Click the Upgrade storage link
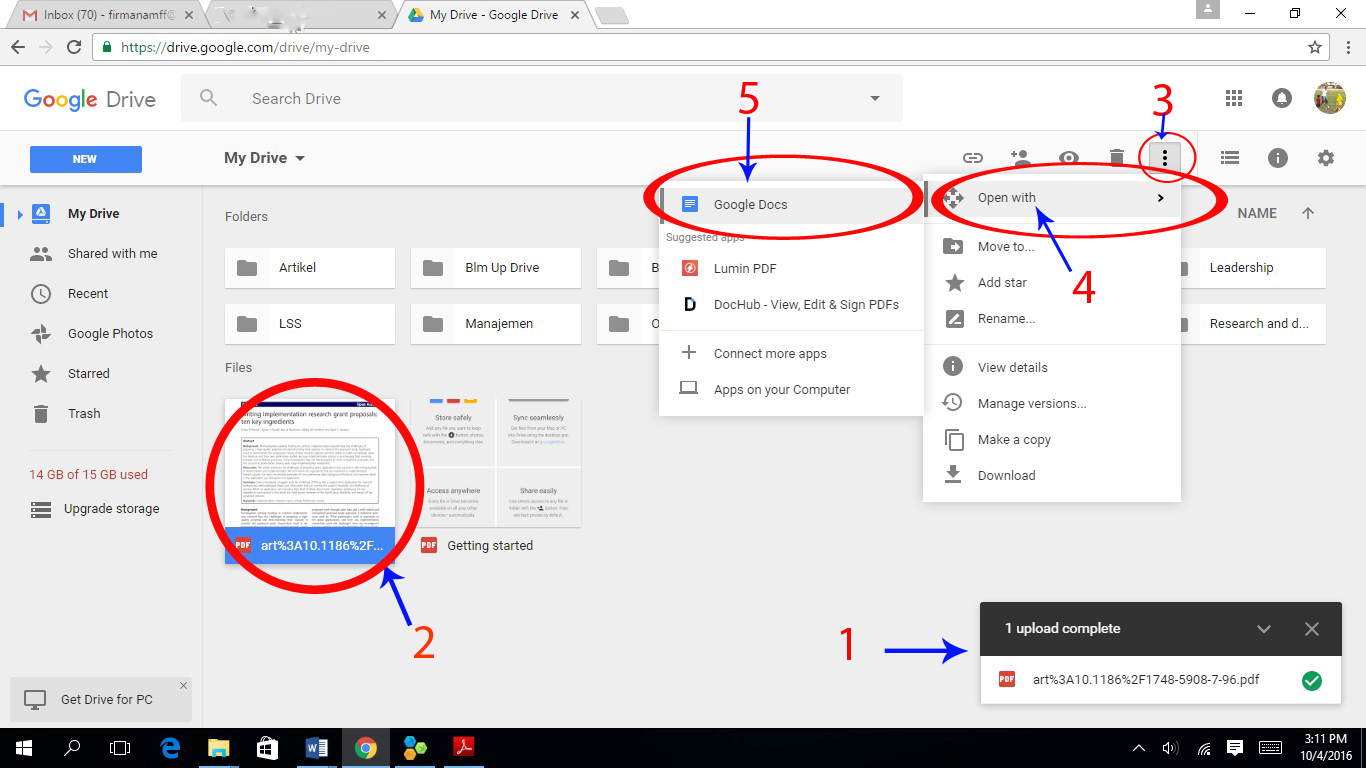This screenshot has width=1366, height=768. [111, 509]
